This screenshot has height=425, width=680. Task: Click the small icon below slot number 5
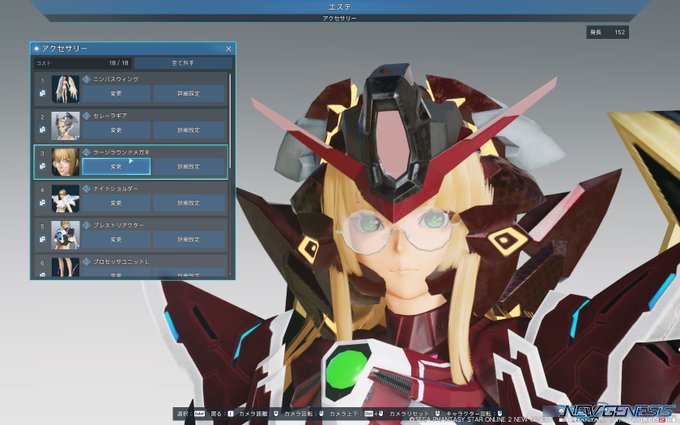(42, 239)
